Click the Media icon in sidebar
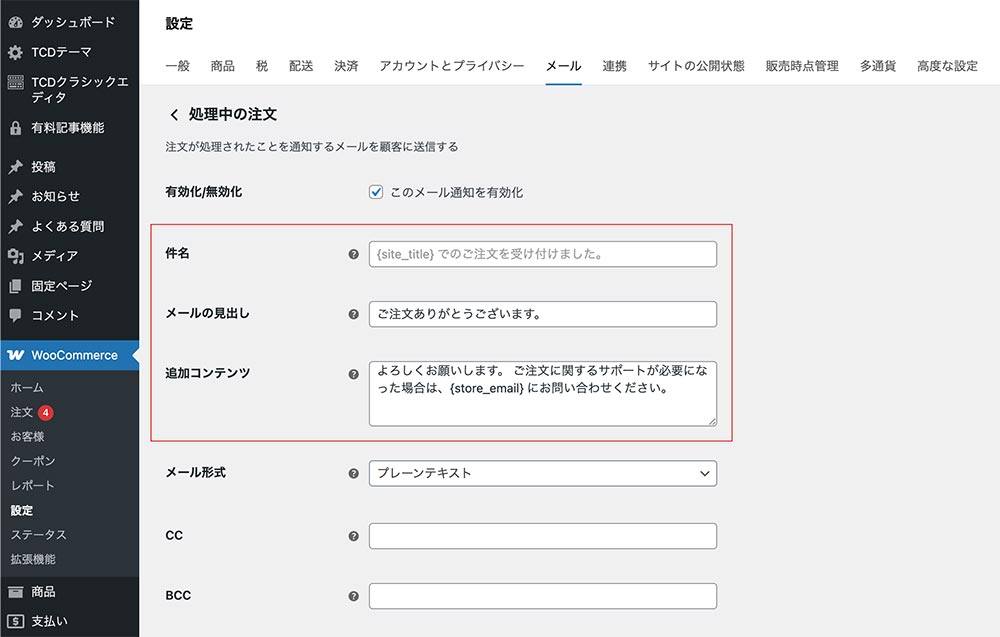This screenshot has width=1000, height=637. (x=15, y=256)
